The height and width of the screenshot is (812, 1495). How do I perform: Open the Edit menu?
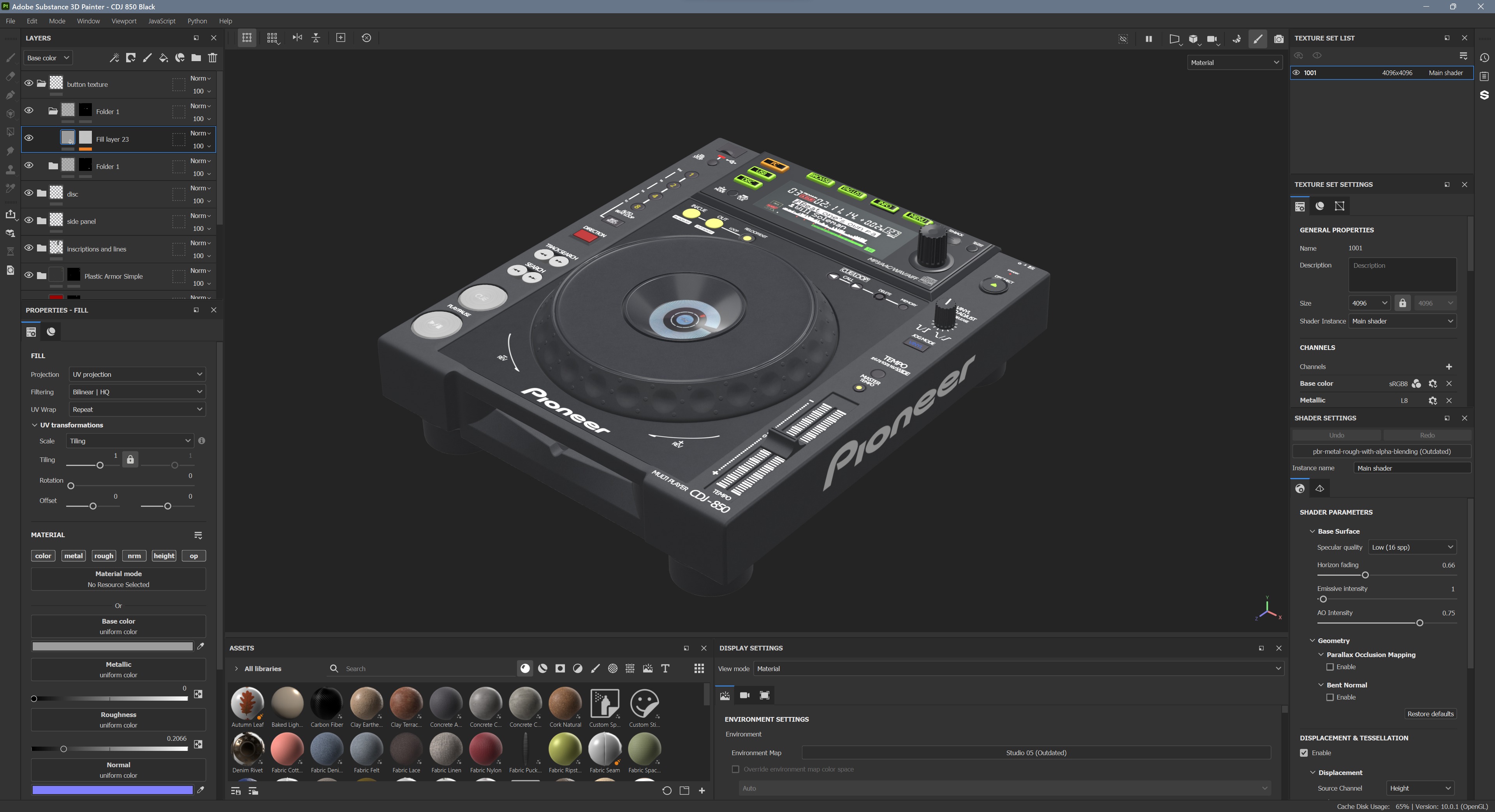coord(32,21)
